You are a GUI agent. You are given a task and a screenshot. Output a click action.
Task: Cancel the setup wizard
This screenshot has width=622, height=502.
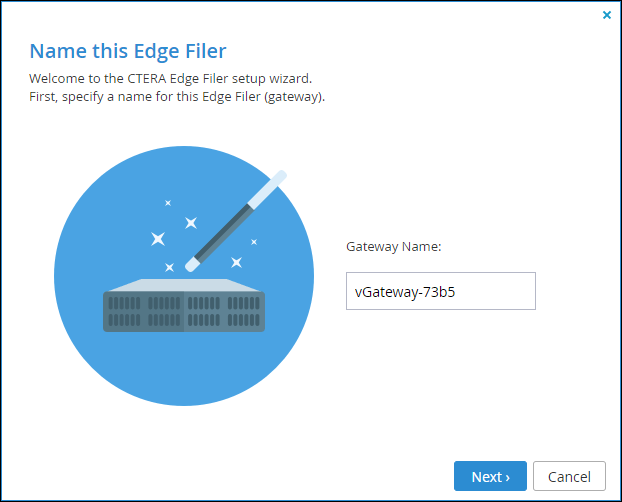(x=569, y=476)
